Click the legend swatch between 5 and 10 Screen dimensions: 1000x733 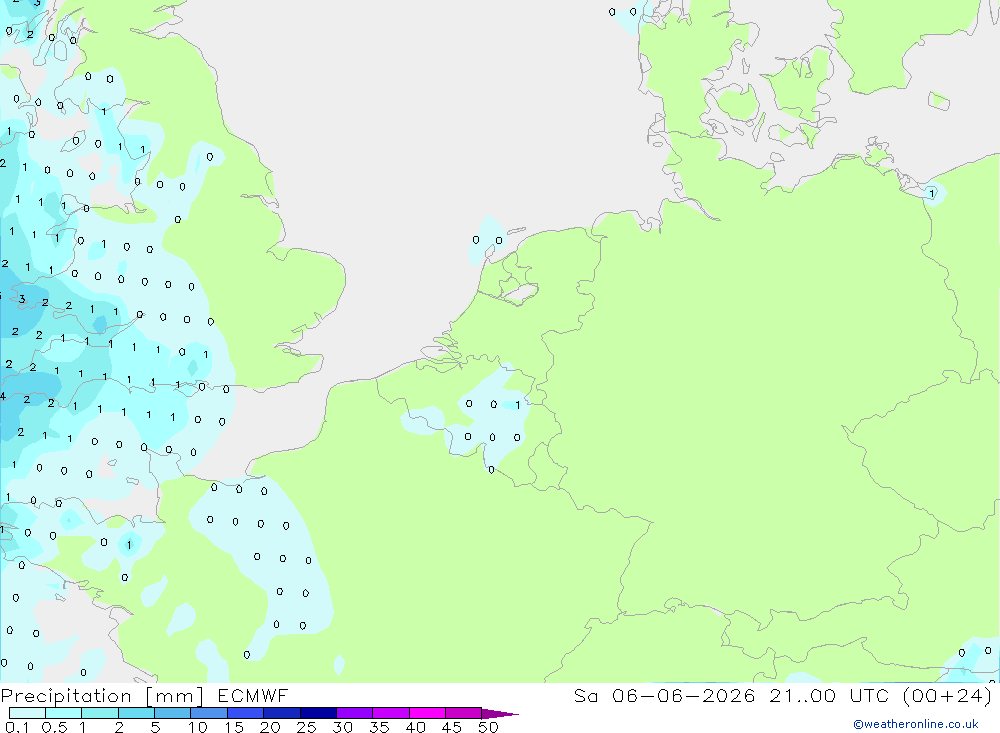[x=172, y=713]
